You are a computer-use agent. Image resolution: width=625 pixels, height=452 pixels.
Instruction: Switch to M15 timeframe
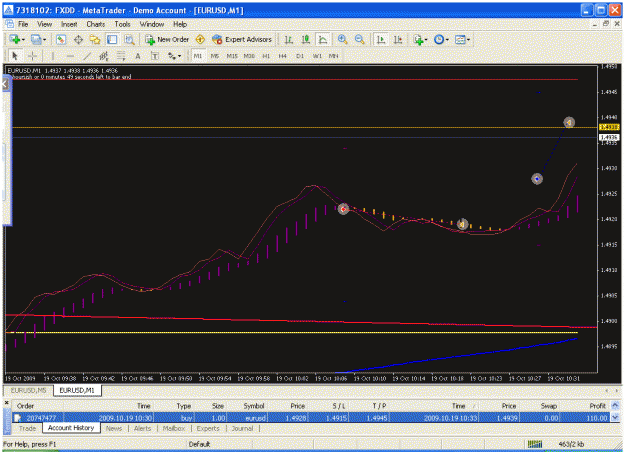pos(232,56)
